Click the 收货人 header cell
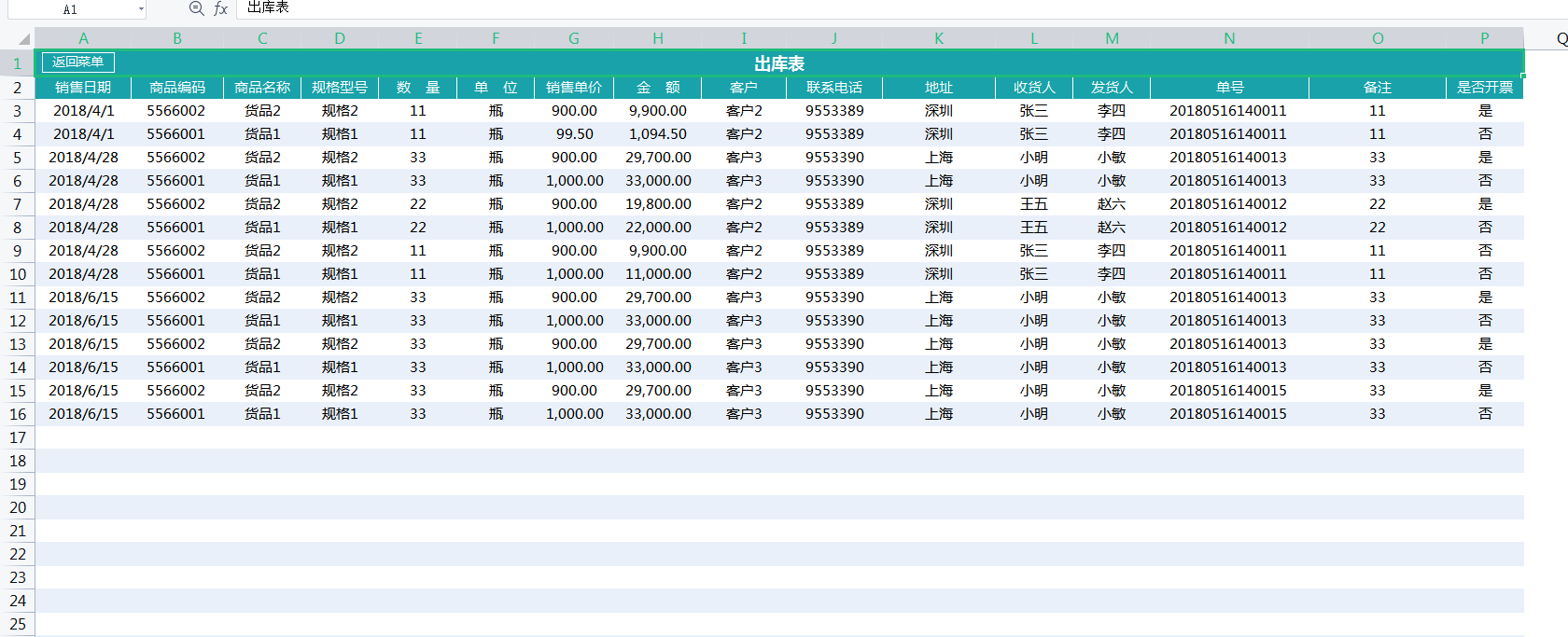The width and height of the screenshot is (1568, 637). pyautogui.click(x=1034, y=87)
